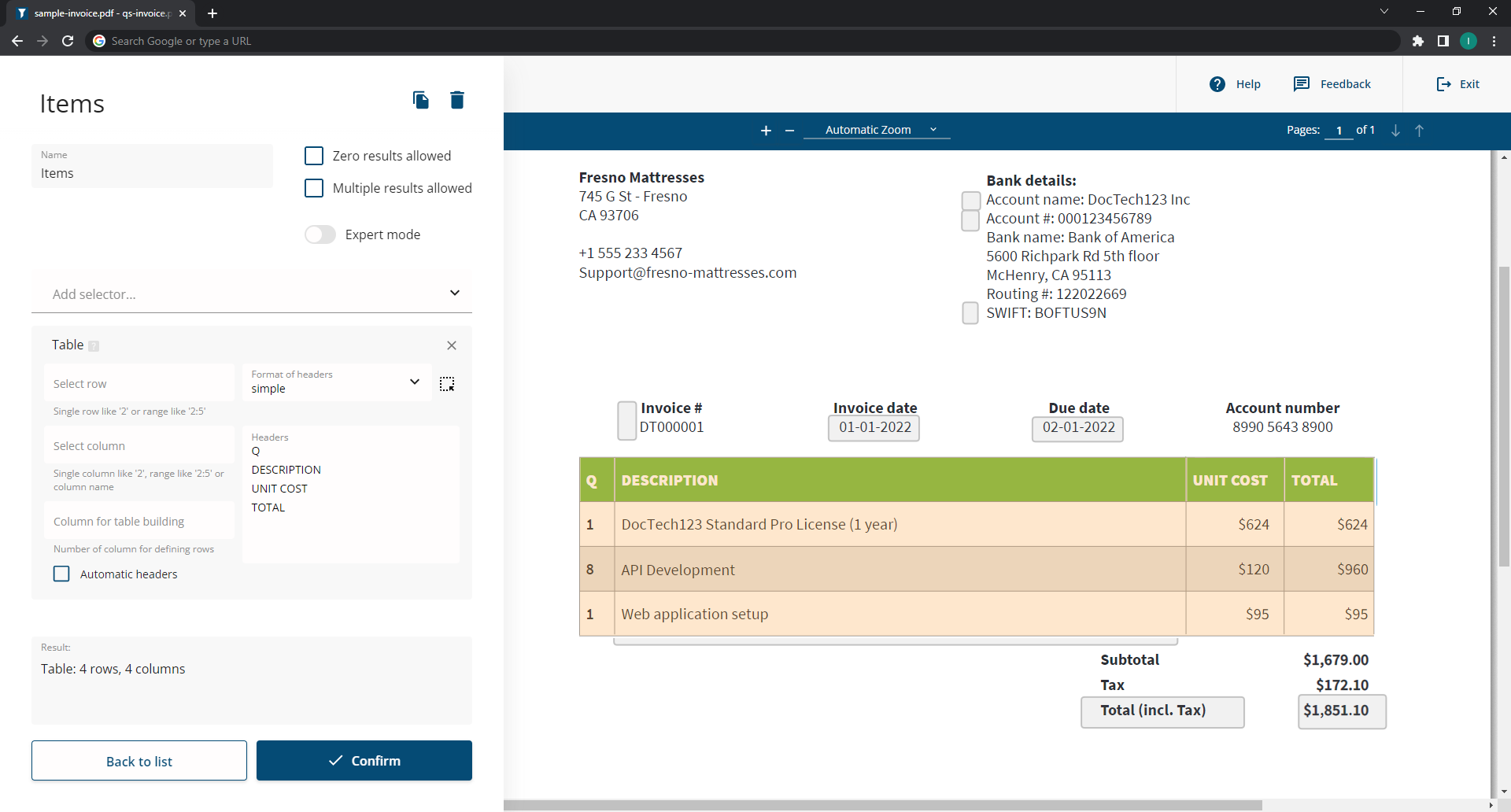
Task: Exit the editor
Action: (x=1457, y=84)
